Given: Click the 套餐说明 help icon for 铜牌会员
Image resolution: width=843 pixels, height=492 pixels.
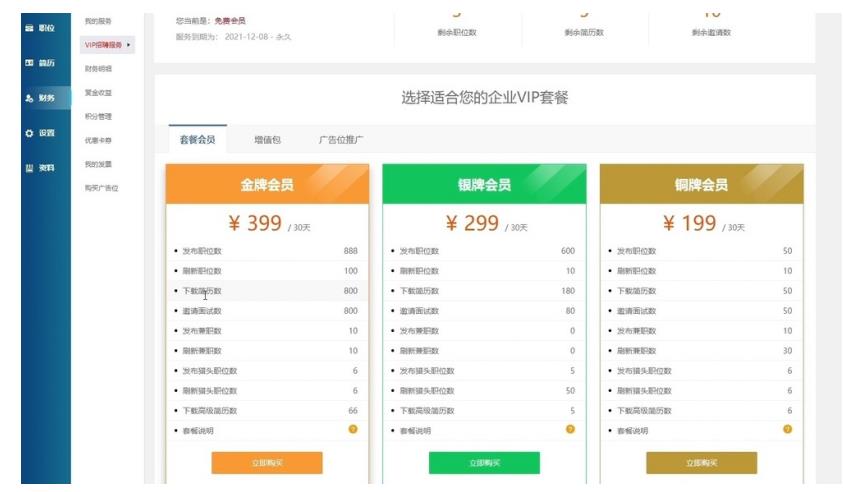Looking at the screenshot, I should point(787,430).
